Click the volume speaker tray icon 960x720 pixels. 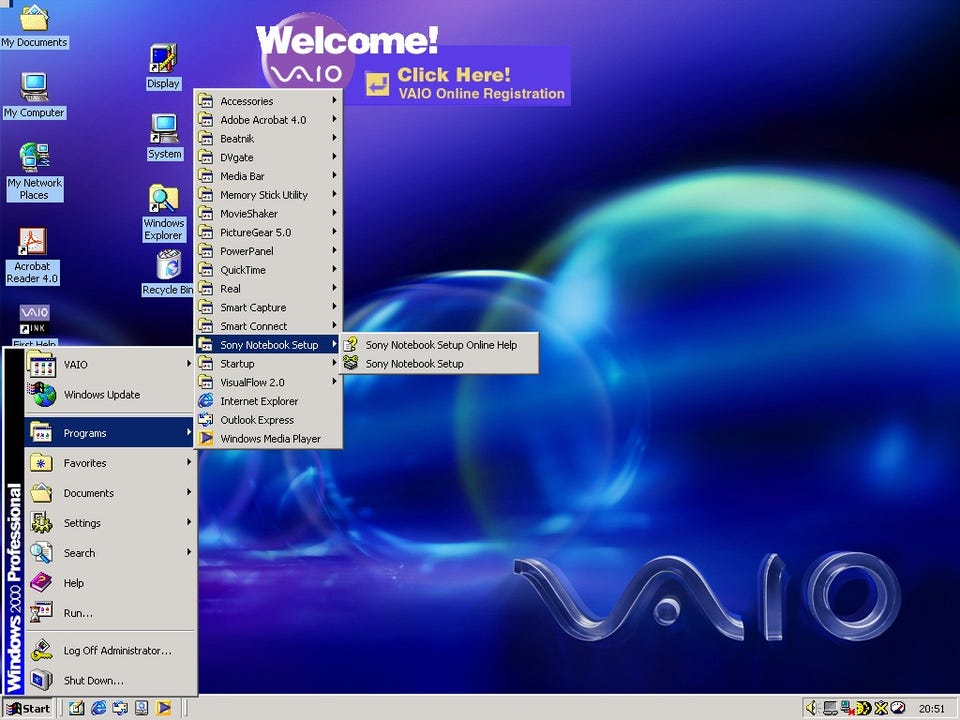coord(812,708)
